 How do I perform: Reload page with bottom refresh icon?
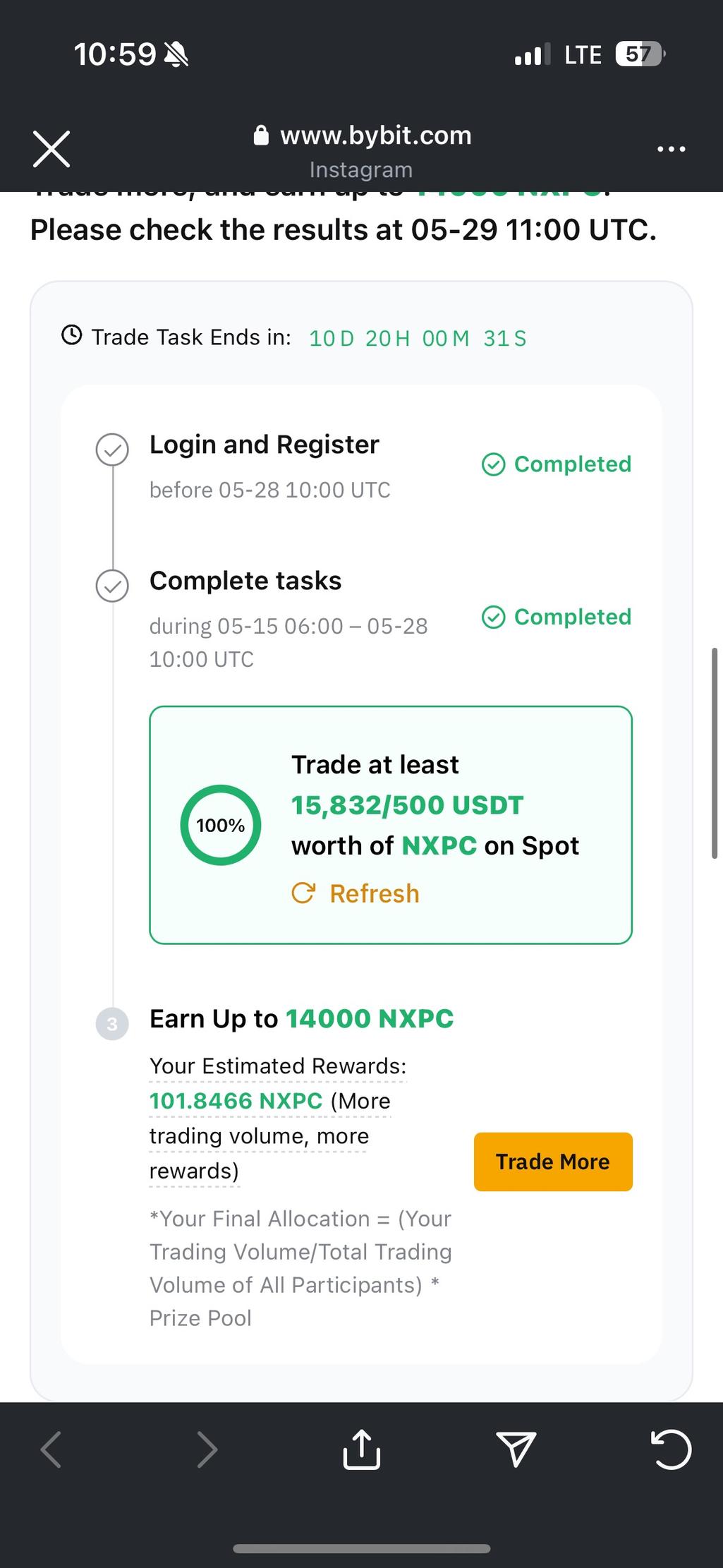pos(670,1449)
